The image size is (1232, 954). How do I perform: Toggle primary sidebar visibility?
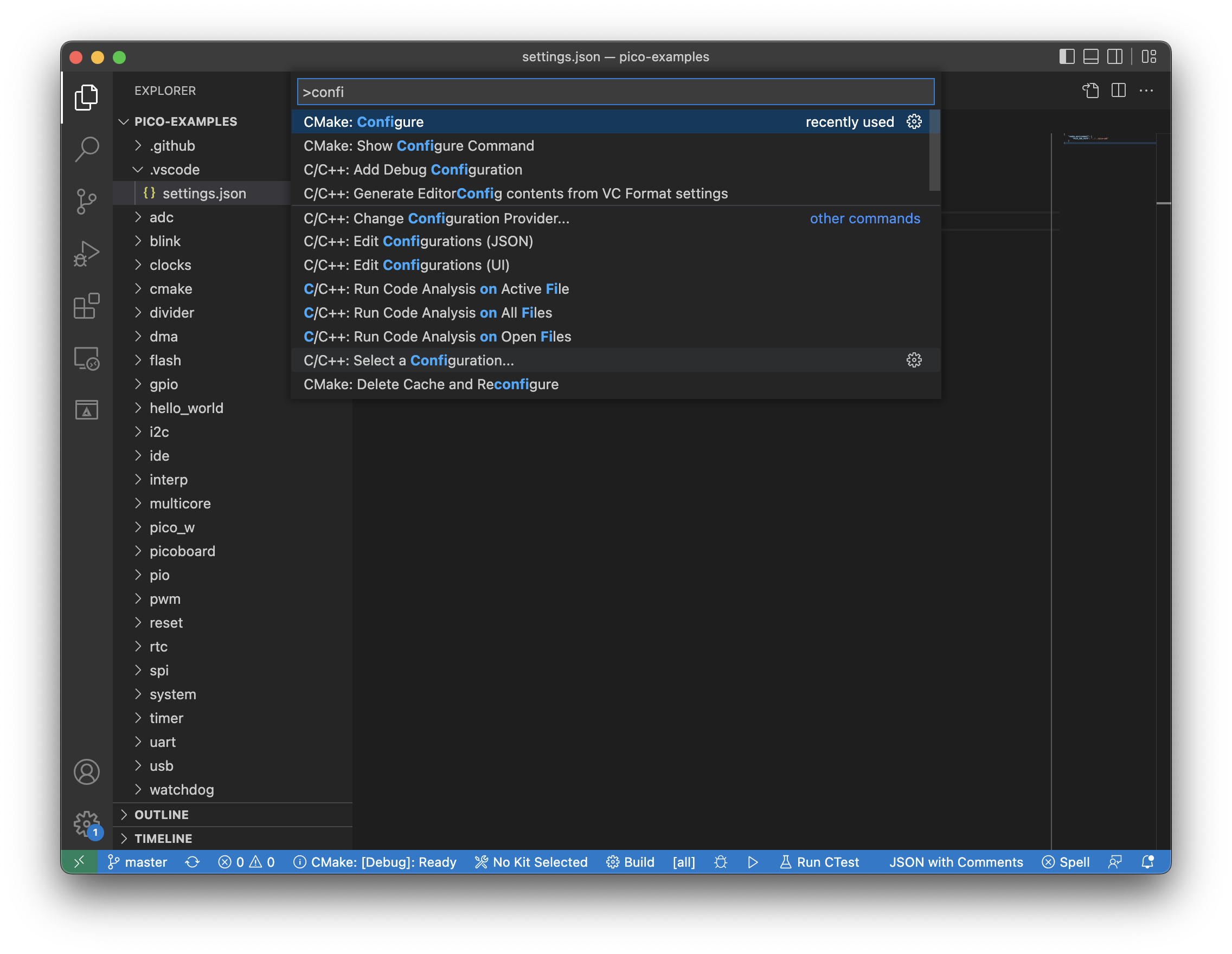(x=1067, y=56)
